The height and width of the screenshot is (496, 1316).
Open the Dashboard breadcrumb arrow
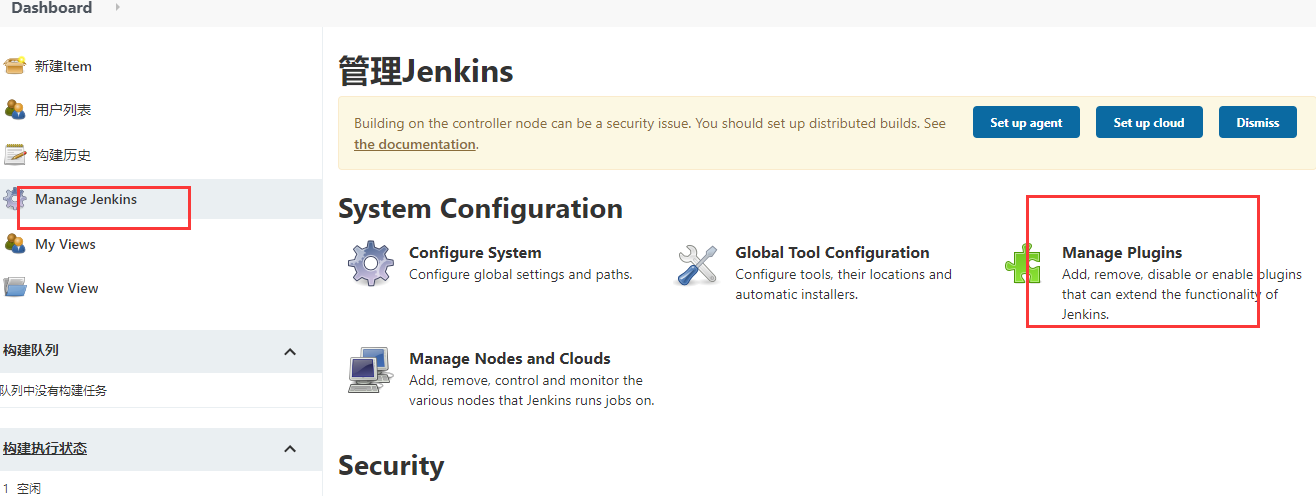(x=117, y=8)
